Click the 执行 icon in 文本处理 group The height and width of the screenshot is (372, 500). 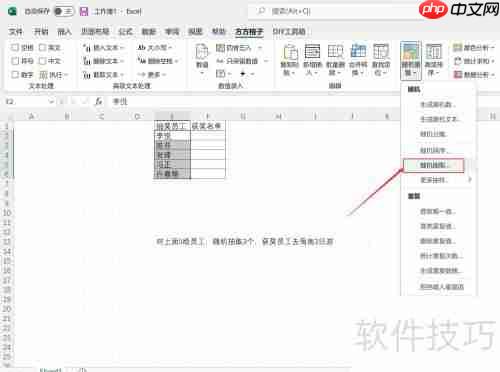click(44, 75)
